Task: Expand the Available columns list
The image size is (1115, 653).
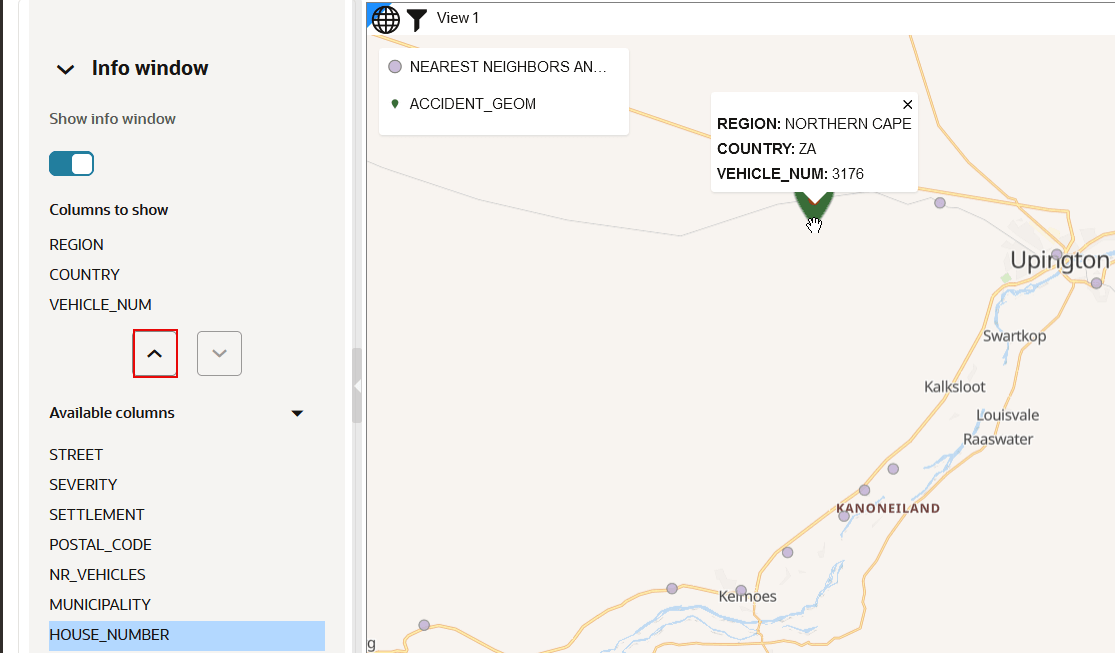Action: pyautogui.click(x=297, y=412)
